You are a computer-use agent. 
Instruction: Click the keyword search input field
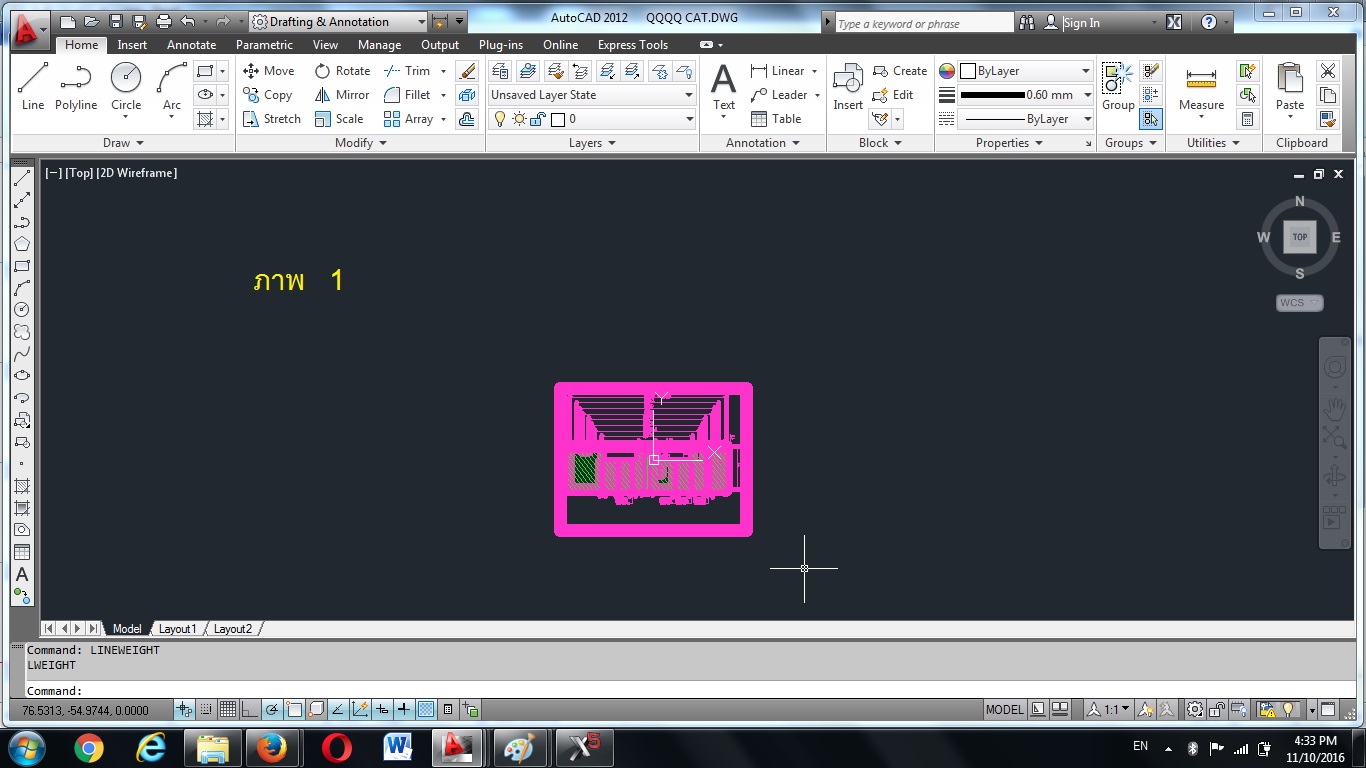coord(923,23)
